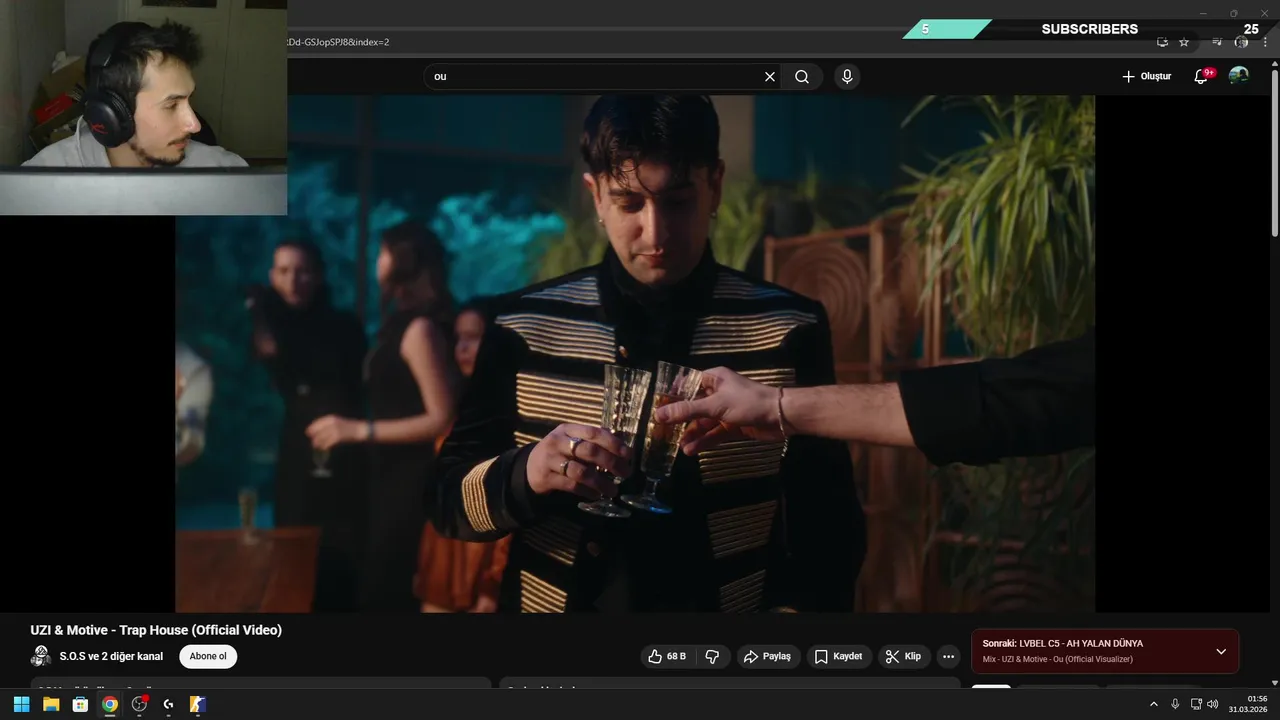The image size is (1280, 720).
Task: Clear the YouTube search box text
Action: [770, 77]
